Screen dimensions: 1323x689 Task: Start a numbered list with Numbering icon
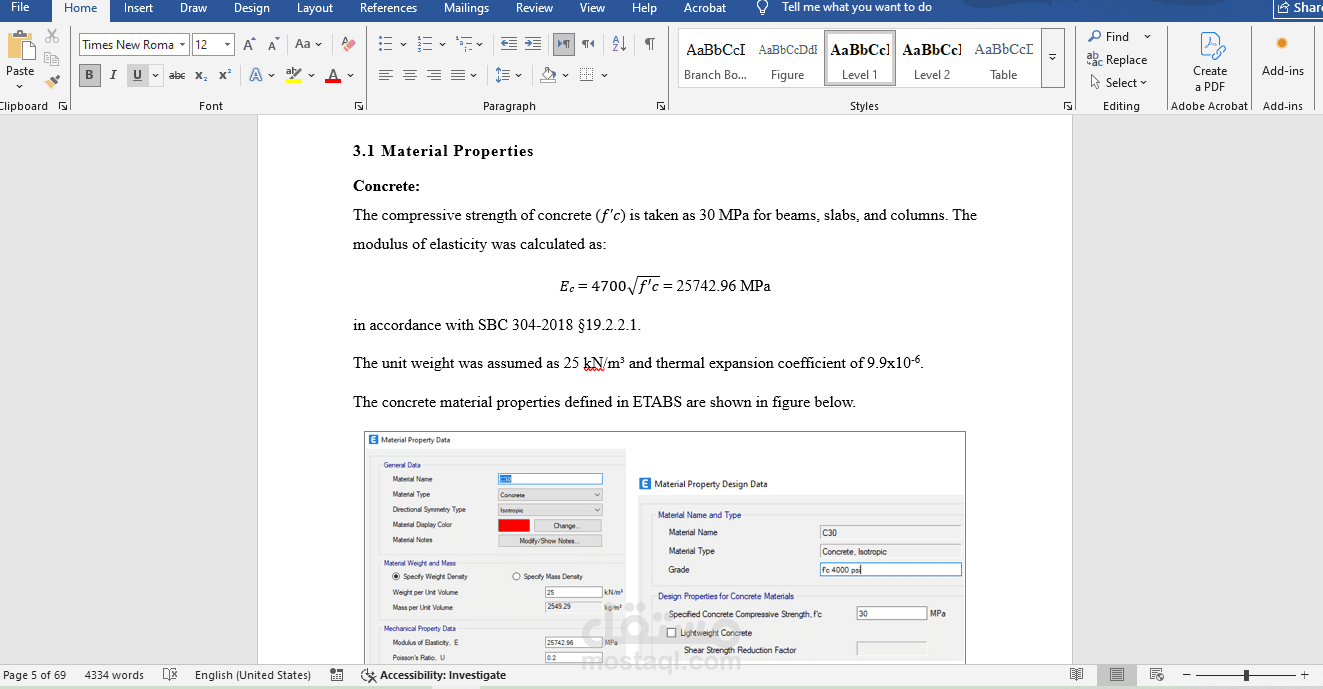(x=425, y=44)
